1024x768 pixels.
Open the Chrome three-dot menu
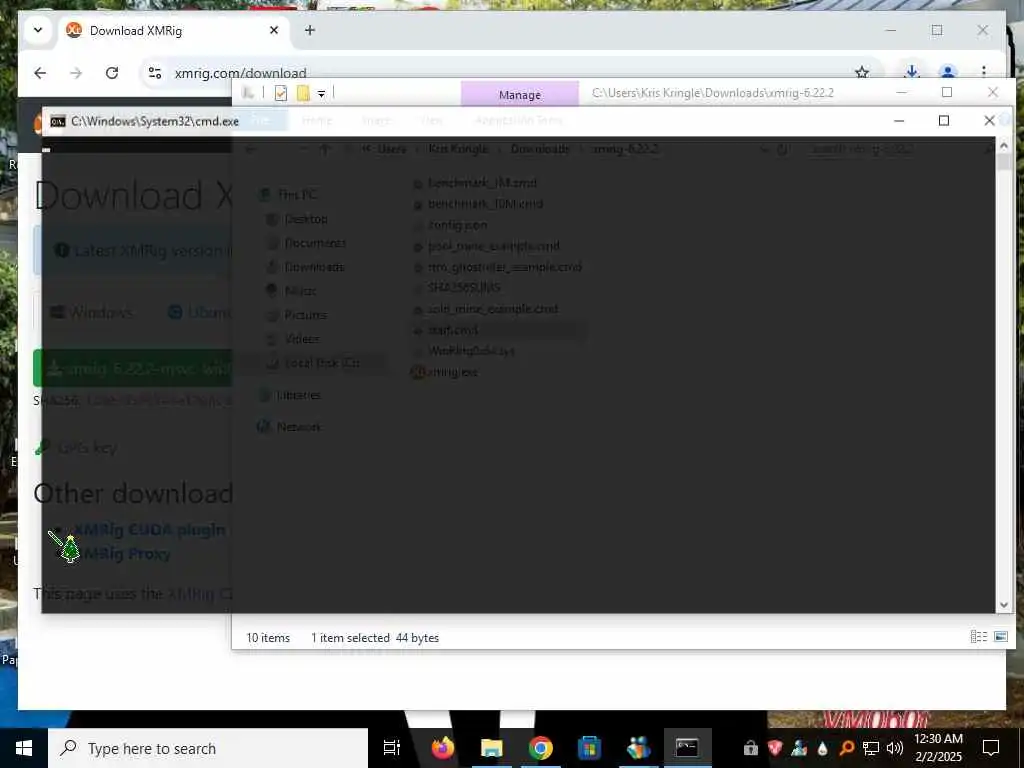[984, 71]
